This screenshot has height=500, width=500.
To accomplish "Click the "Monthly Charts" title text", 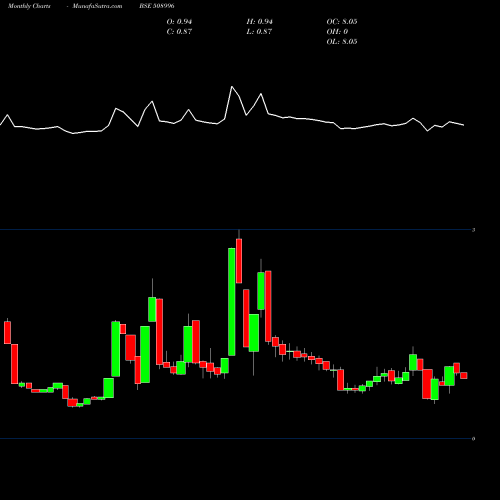I will tap(29, 6).
